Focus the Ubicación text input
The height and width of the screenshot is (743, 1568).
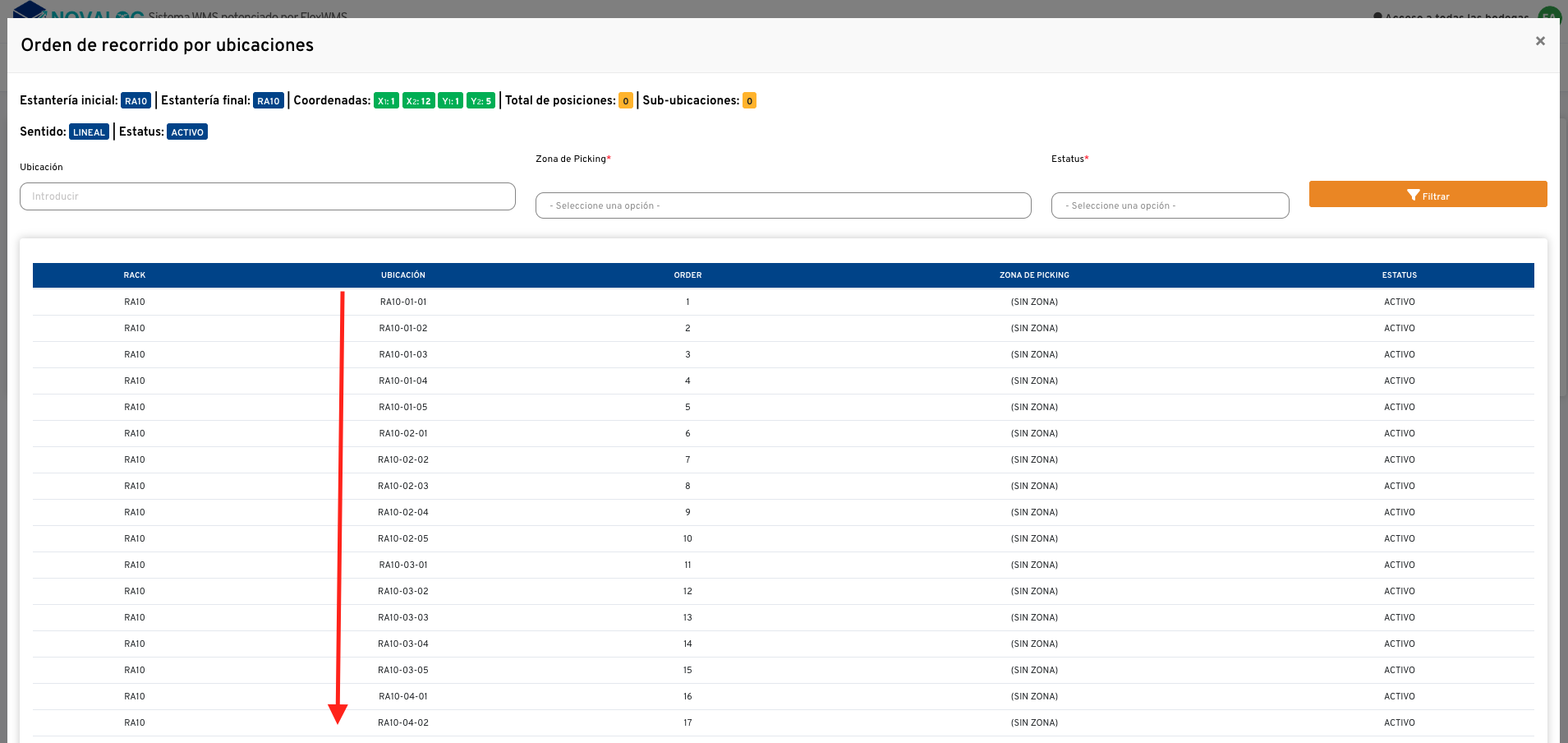click(x=268, y=196)
